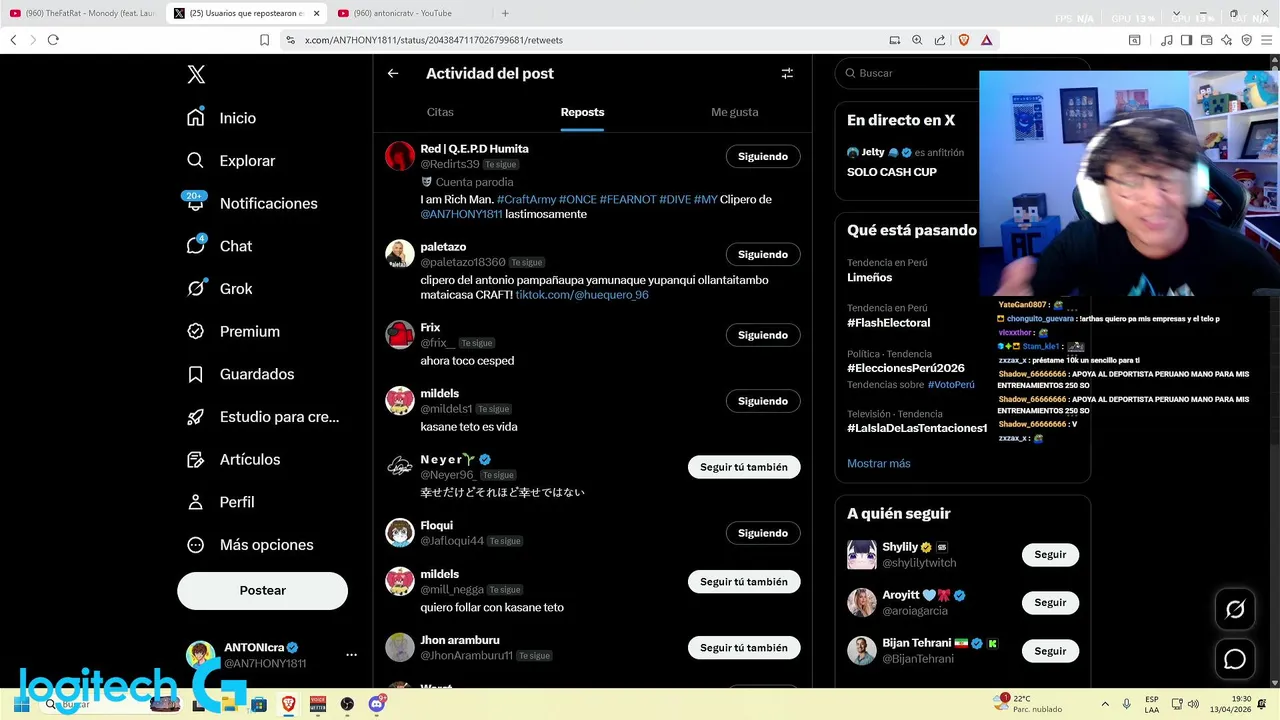
Task: Open Guardados bookmarks
Action: pyautogui.click(x=240, y=374)
